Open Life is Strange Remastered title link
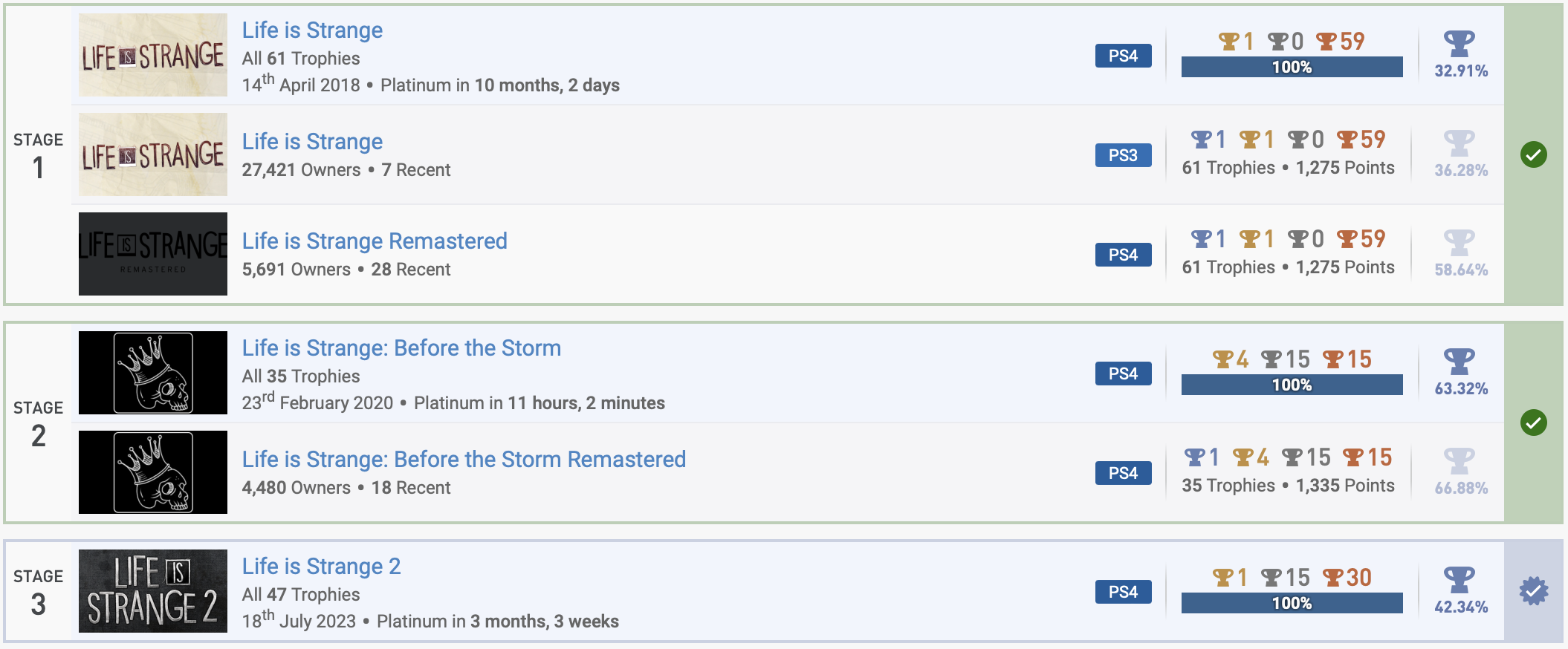This screenshot has height=649, width=1568. tap(375, 241)
